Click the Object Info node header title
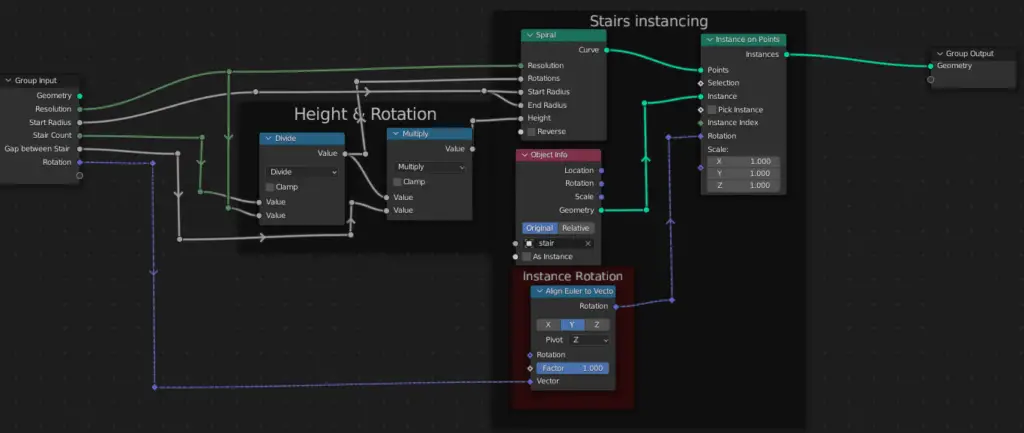 pos(549,155)
